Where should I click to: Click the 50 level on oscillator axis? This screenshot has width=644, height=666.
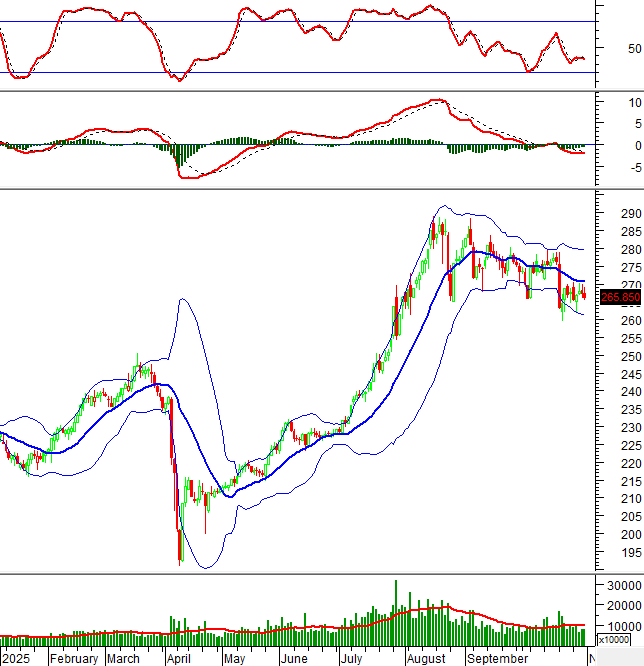coord(634,48)
